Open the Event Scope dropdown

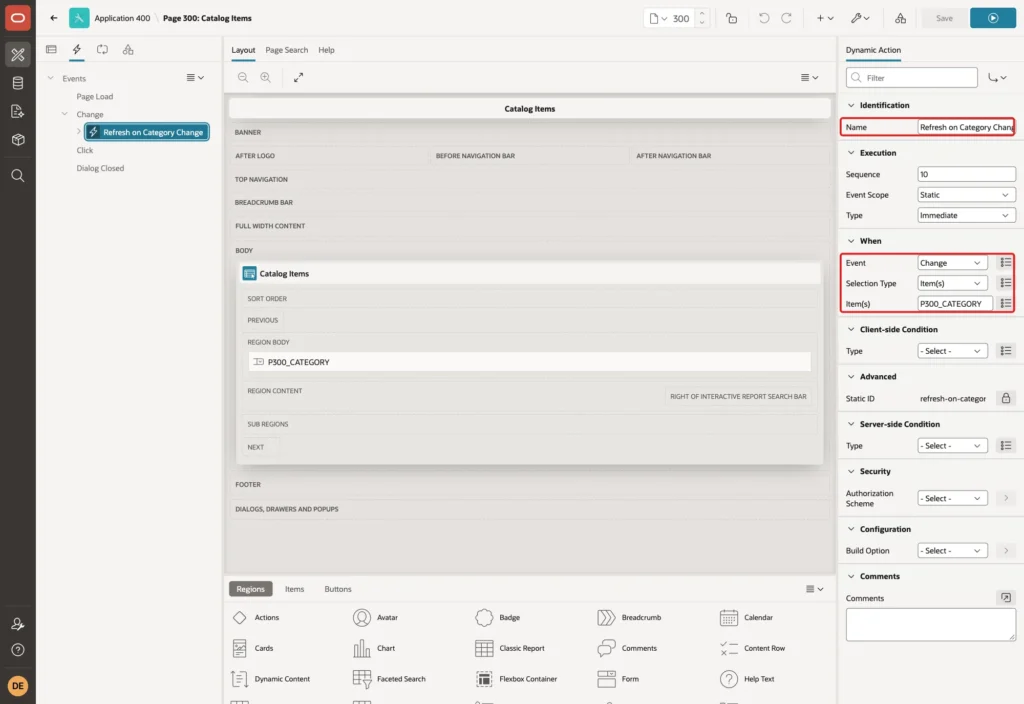point(966,195)
